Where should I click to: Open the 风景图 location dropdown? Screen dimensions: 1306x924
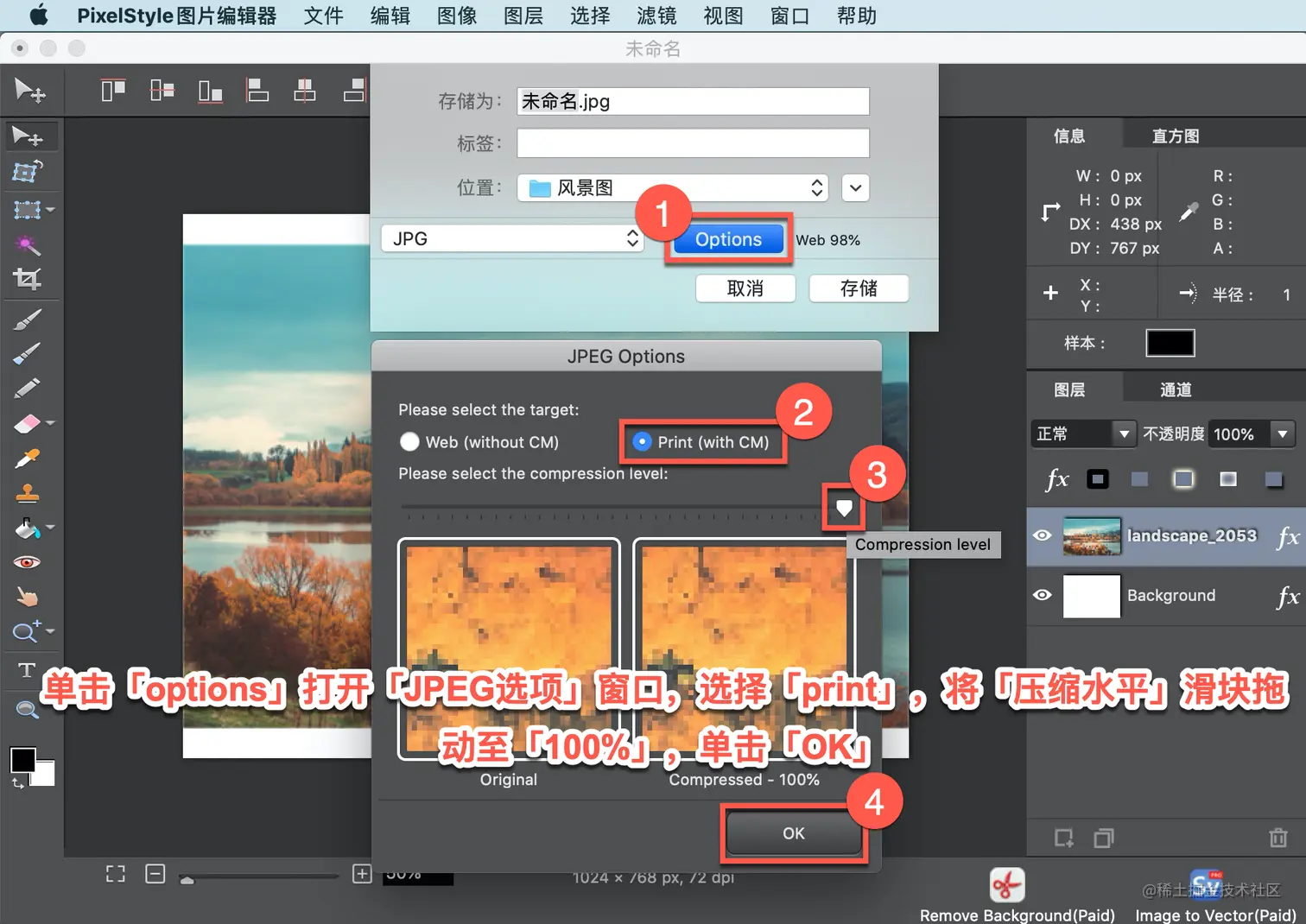[x=673, y=187]
